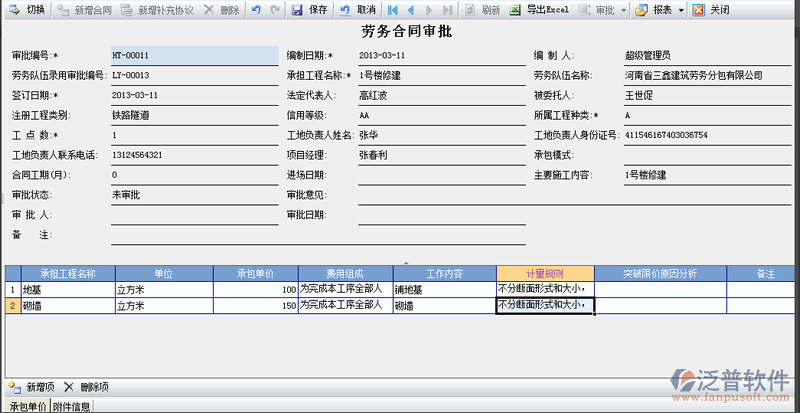Click the 审批编号 field NT-00011
Screen dimensions: 800x413
tap(194, 56)
